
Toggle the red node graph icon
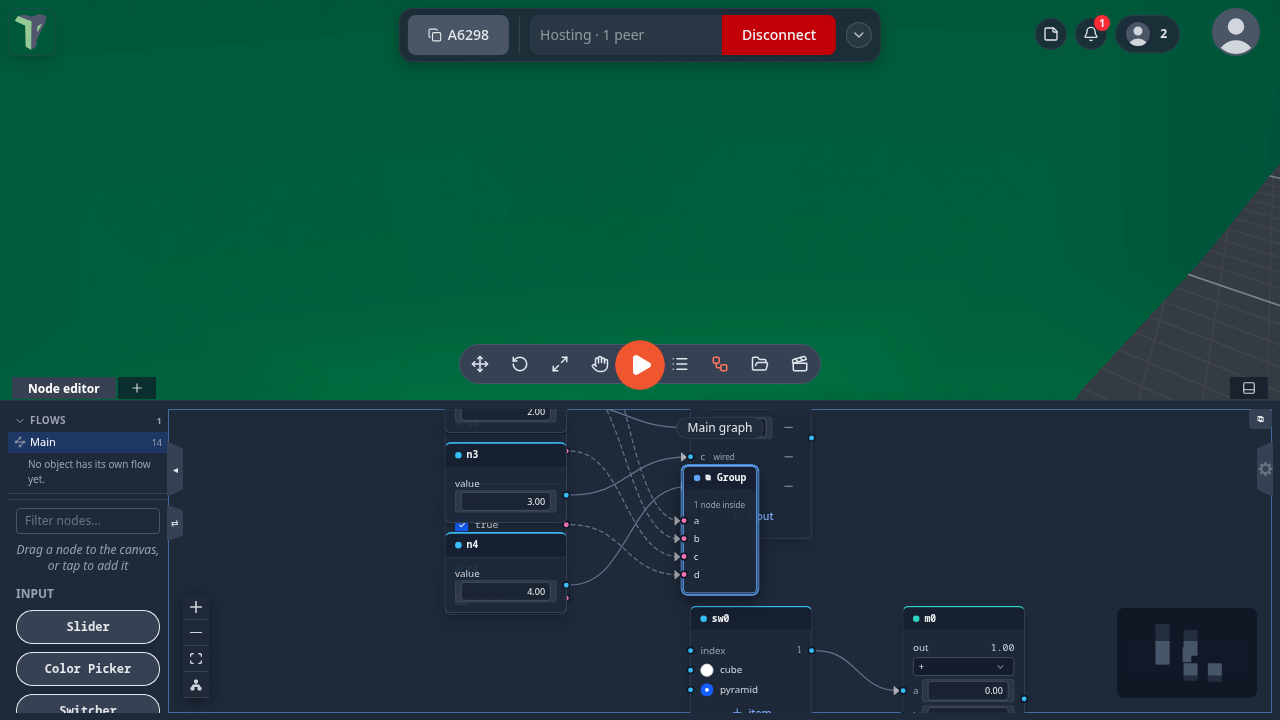(720, 364)
